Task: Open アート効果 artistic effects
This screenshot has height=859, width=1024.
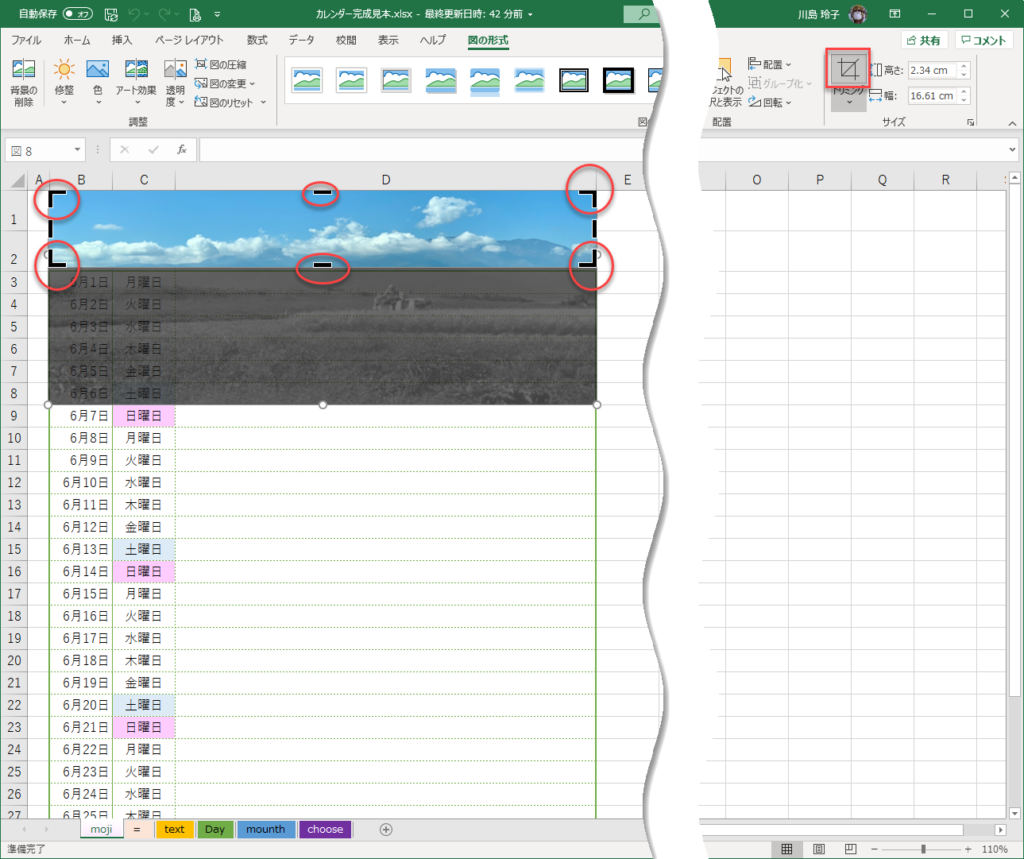Action: (136, 82)
